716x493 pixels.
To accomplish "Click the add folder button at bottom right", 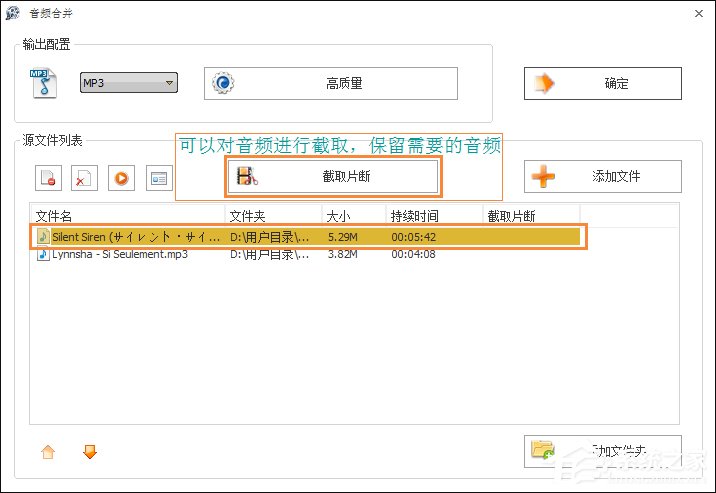I will (602, 451).
